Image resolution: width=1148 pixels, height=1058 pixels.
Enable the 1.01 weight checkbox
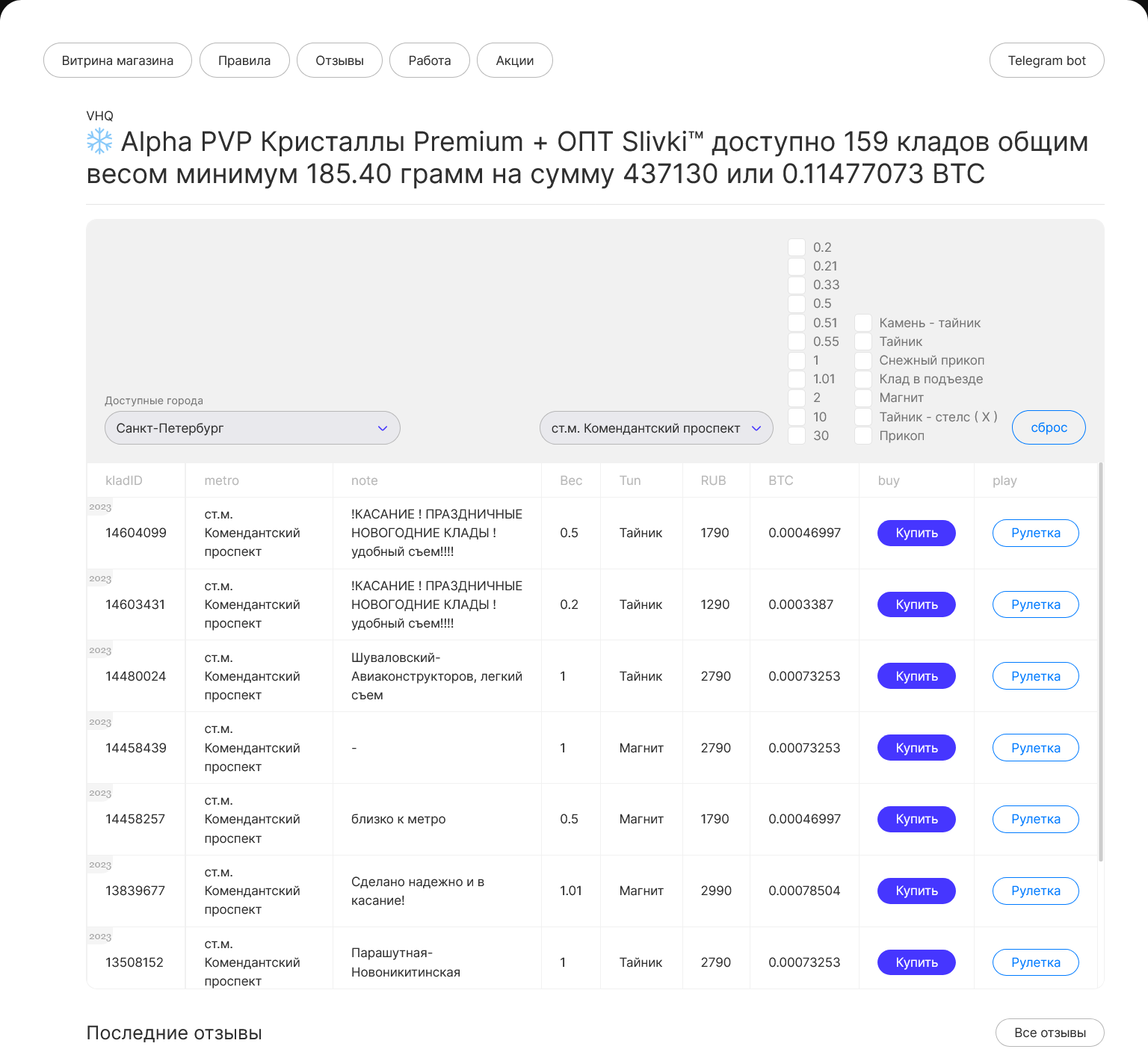point(797,379)
